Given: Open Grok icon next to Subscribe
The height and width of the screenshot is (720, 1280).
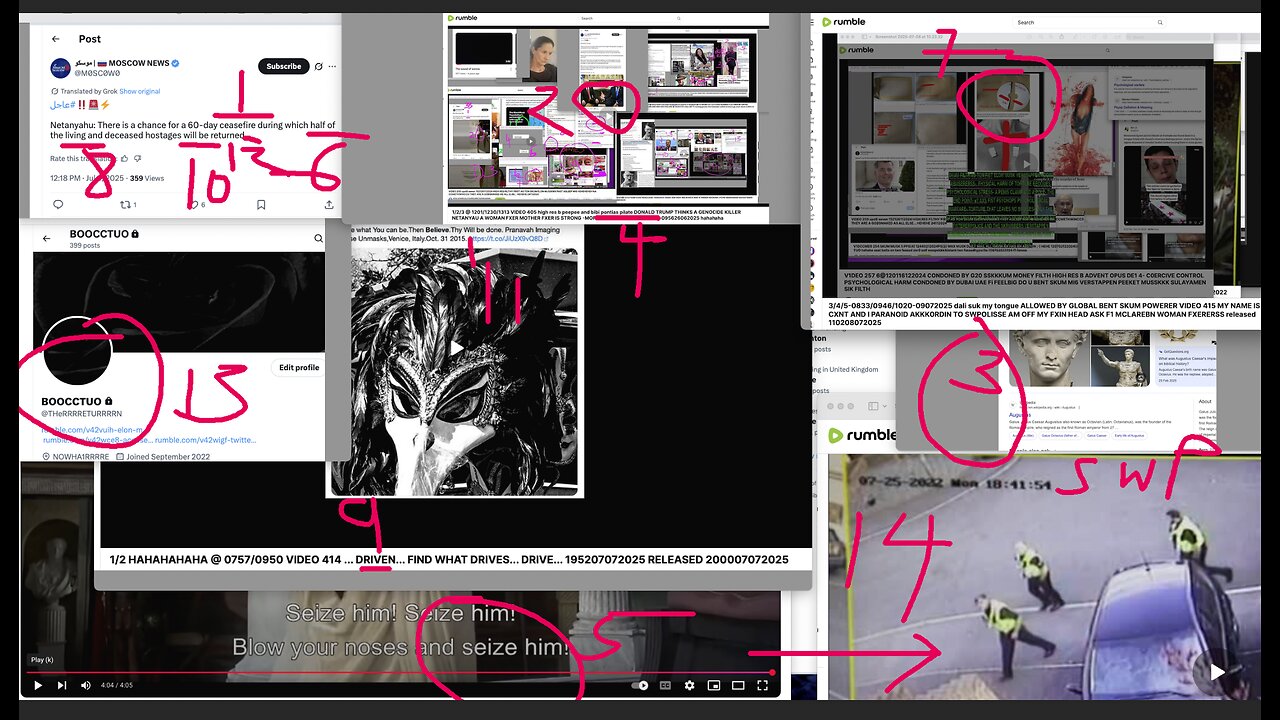Looking at the screenshot, I should pyautogui.click(x=318, y=66).
